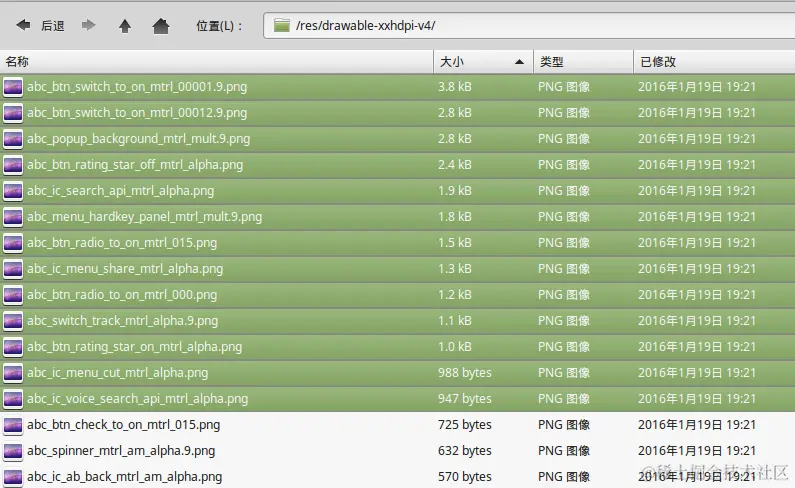
Task: Select file name abc_popup_background_mtrl_mult.9.png
Action: tap(138, 139)
